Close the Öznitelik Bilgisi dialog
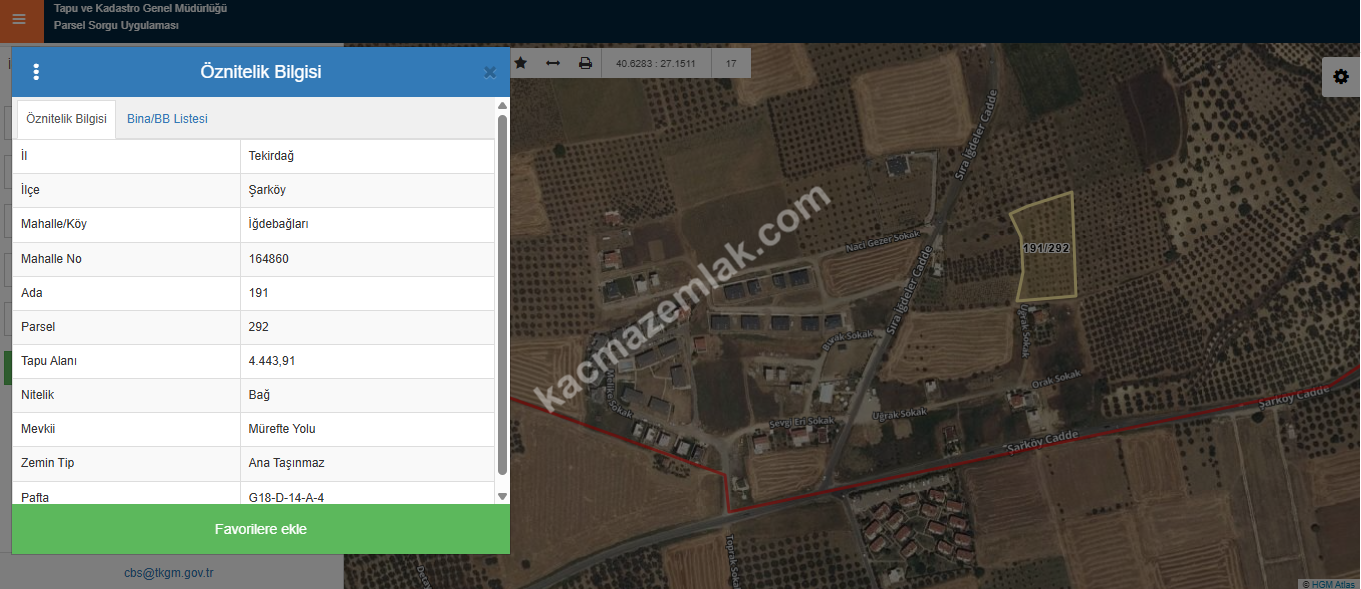This screenshot has height=589, width=1361. click(x=490, y=72)
